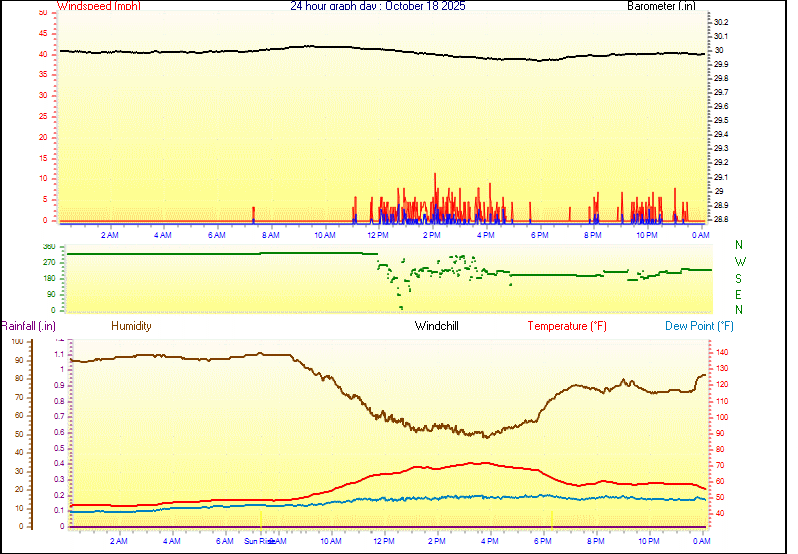The height and width of the screenshot is (554, 798).
Task: Click the W wind direction compass letter
Action: 739,262
